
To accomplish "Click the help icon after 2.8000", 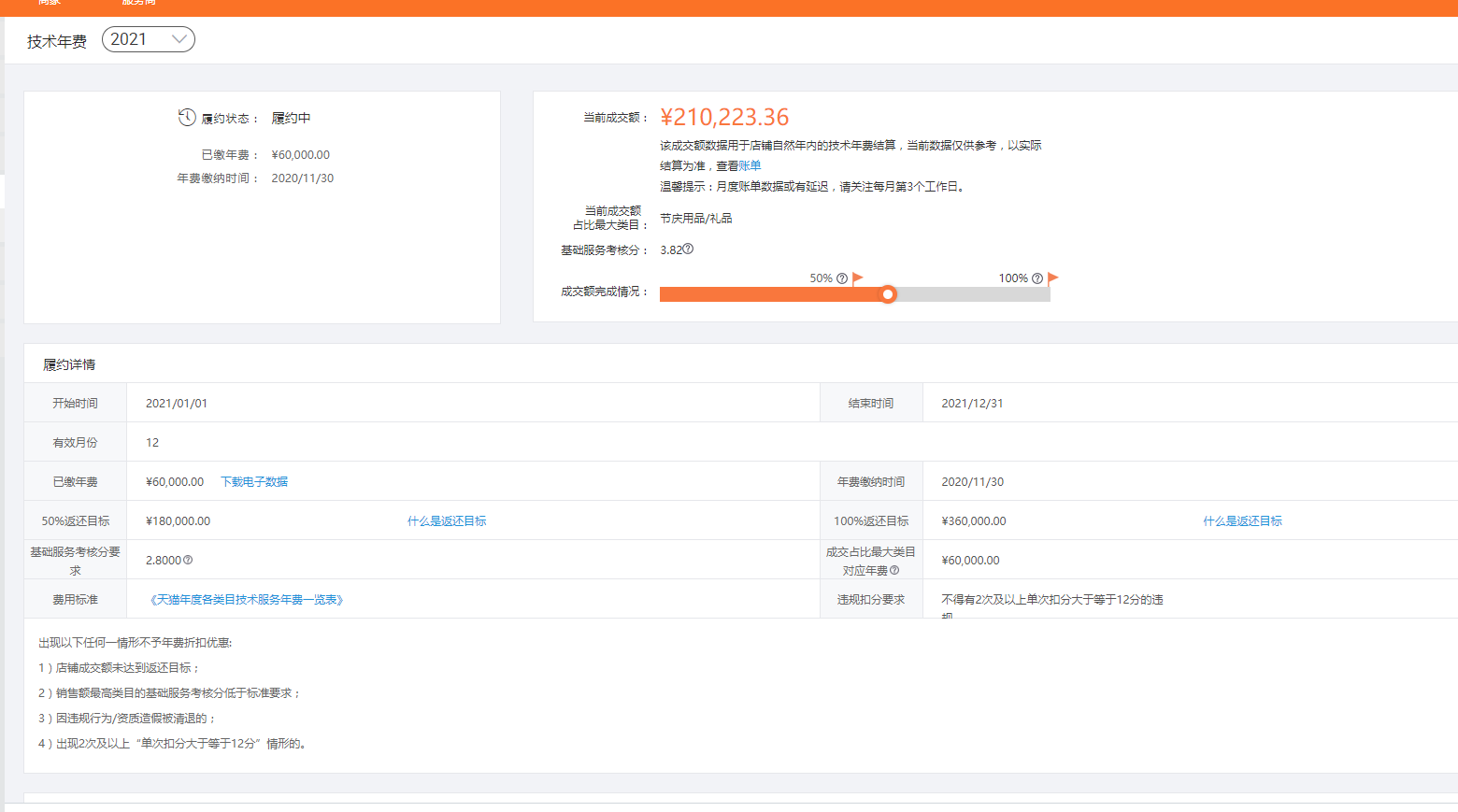I will [188, 561].
